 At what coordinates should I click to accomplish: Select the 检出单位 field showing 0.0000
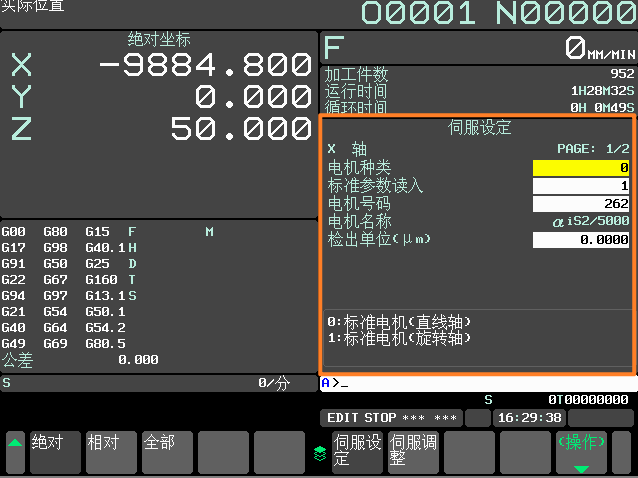pyautogui.click(x=581, y=240)
